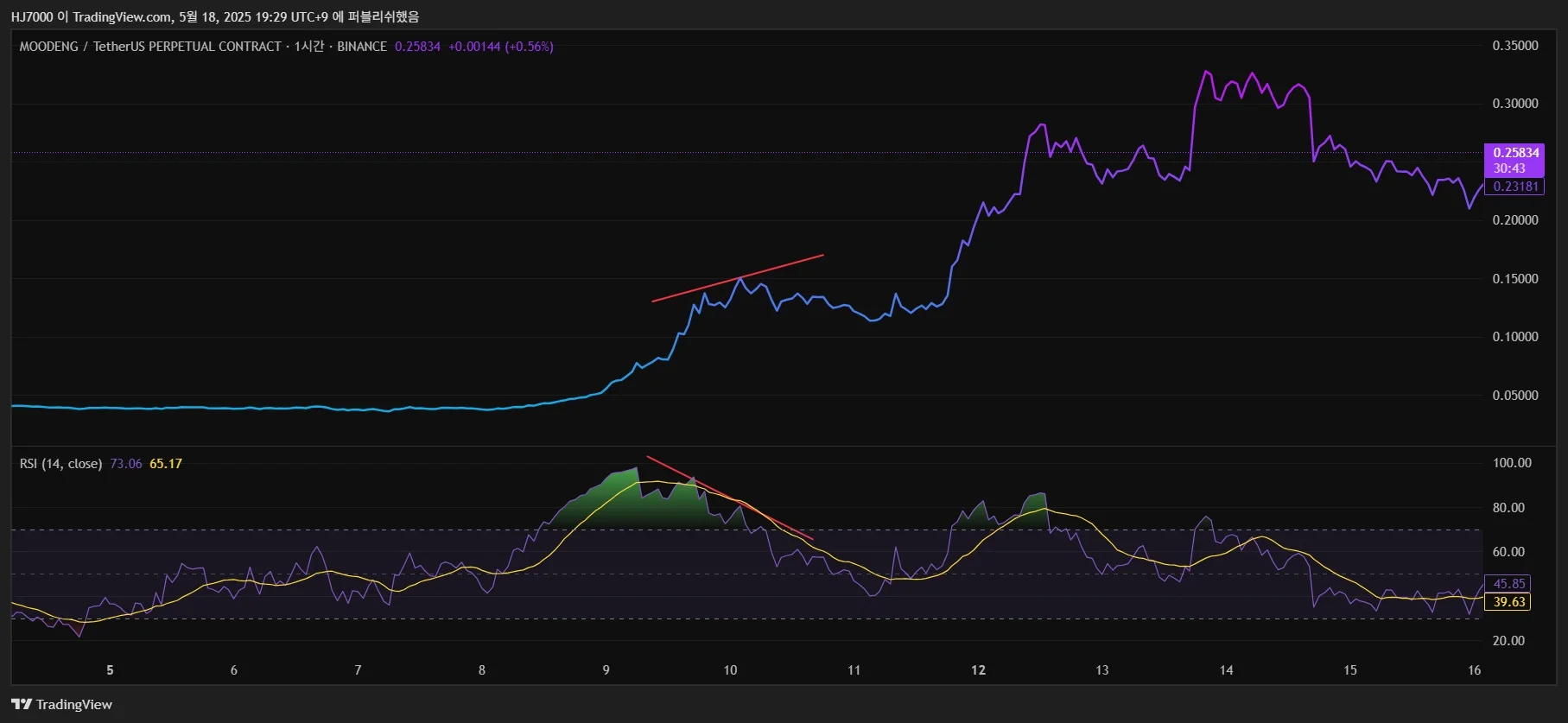Viewport: 1568px width, 723px height.
Task: Click date 6 on the time axis
Action: pyautogui.click(x=234, y=670)
